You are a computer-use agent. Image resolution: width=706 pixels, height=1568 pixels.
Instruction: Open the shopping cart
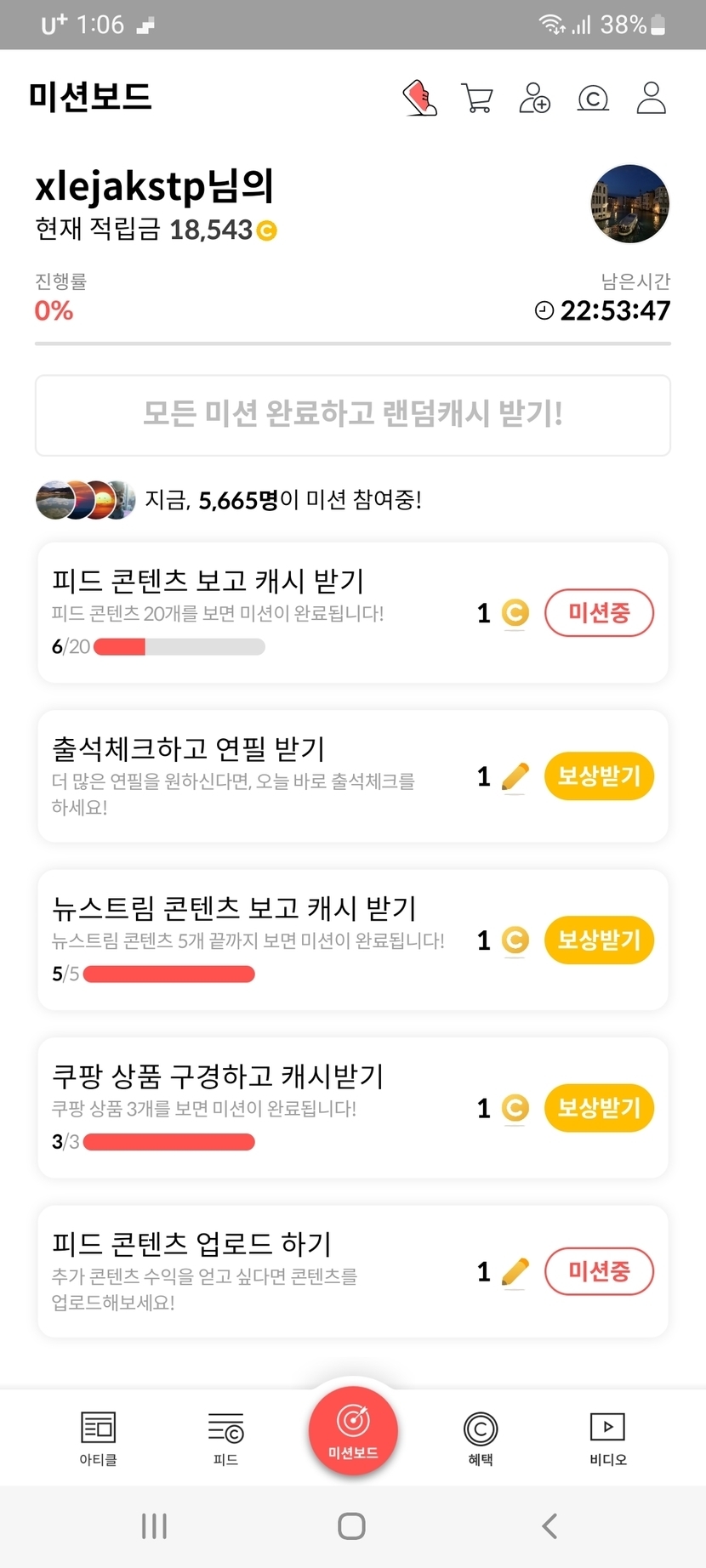pos(477,98)
